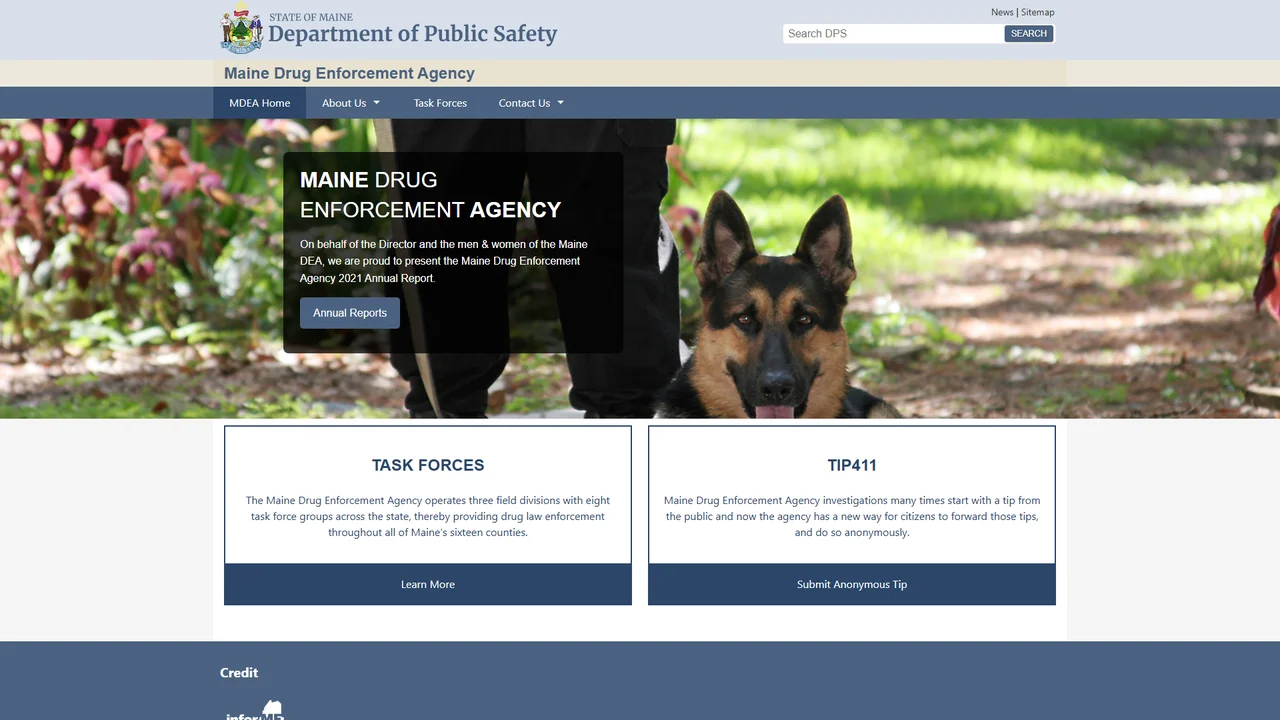Click the TIP411 card heading
The width and height of the screenshot is (1280, 720).
(852, 465)
